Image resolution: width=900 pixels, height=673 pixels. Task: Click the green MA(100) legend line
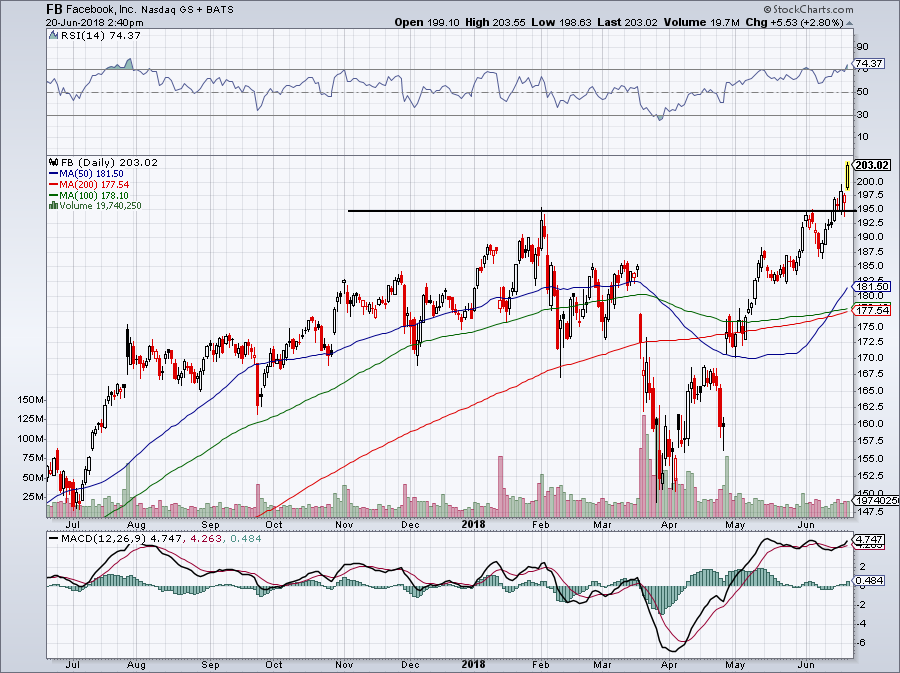(54, 196)
